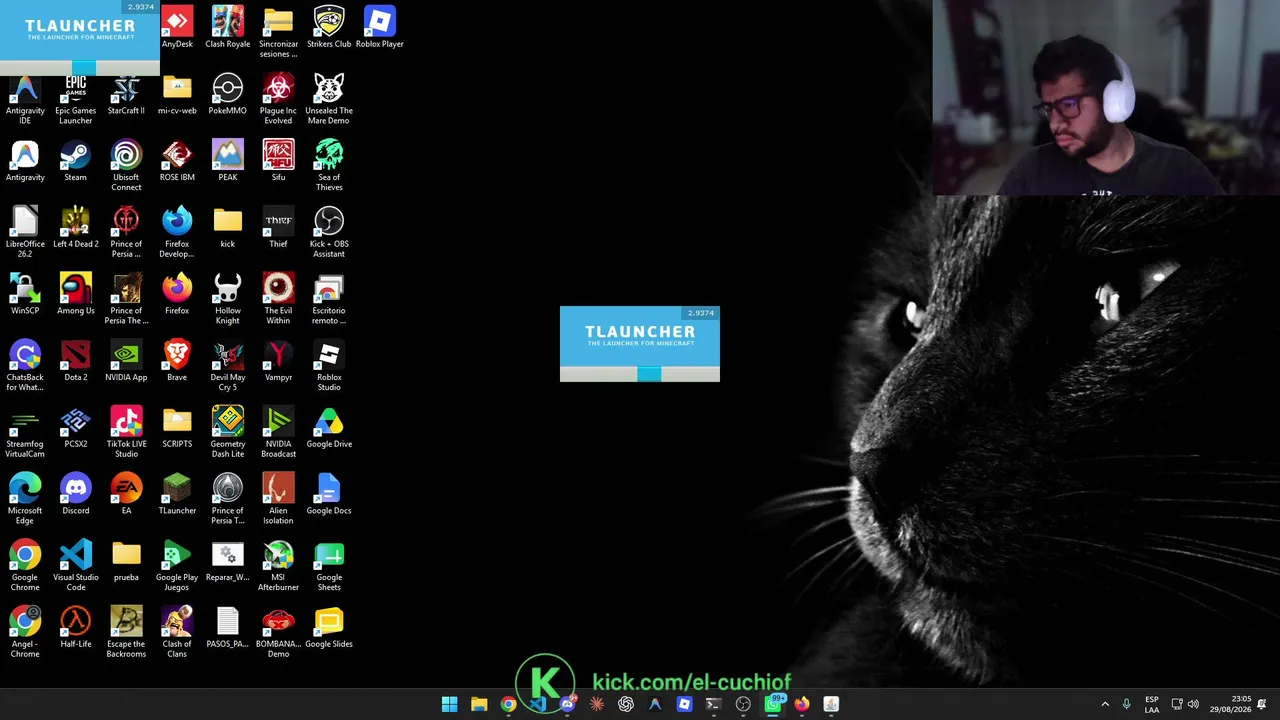Click the Geometry Dash Lite shortcut
This screenshot has width=1280, height=720.
228,433
